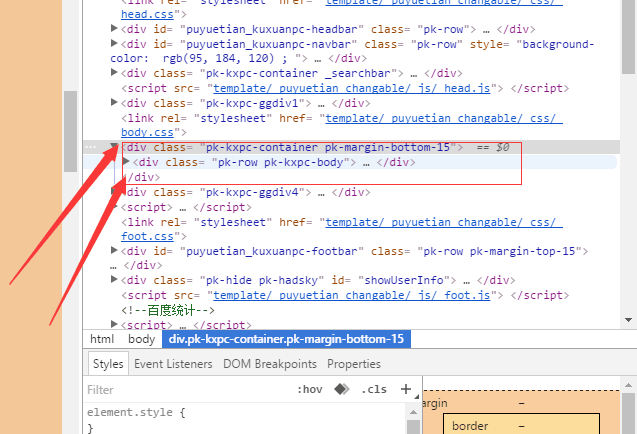Switch to the Event Listeners tab
637x434 pixels.
tap(173, 364)
